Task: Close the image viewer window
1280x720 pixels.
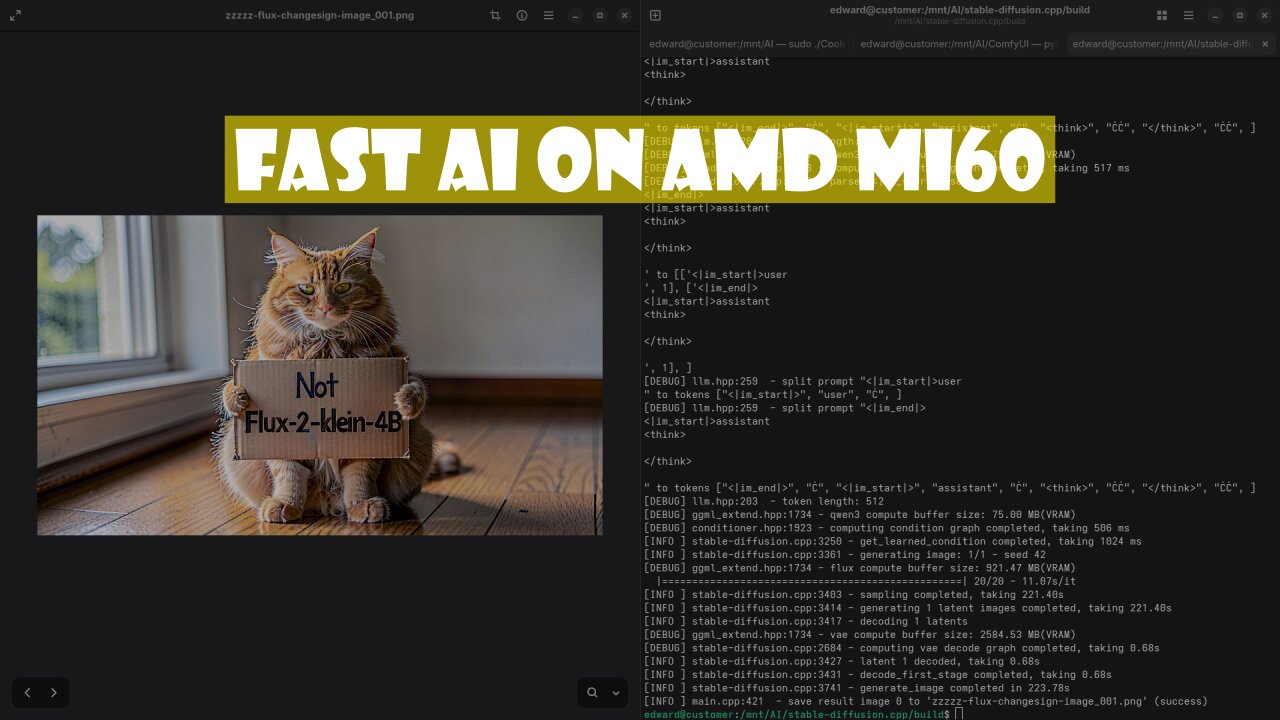Action: click(625, 15)
